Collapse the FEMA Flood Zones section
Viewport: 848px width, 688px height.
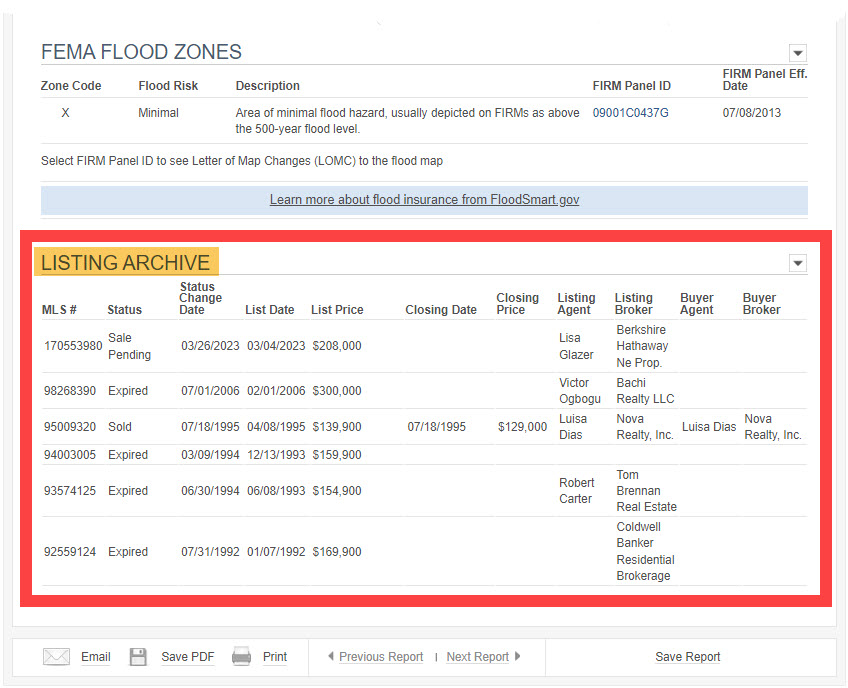(x=798, y=53)
